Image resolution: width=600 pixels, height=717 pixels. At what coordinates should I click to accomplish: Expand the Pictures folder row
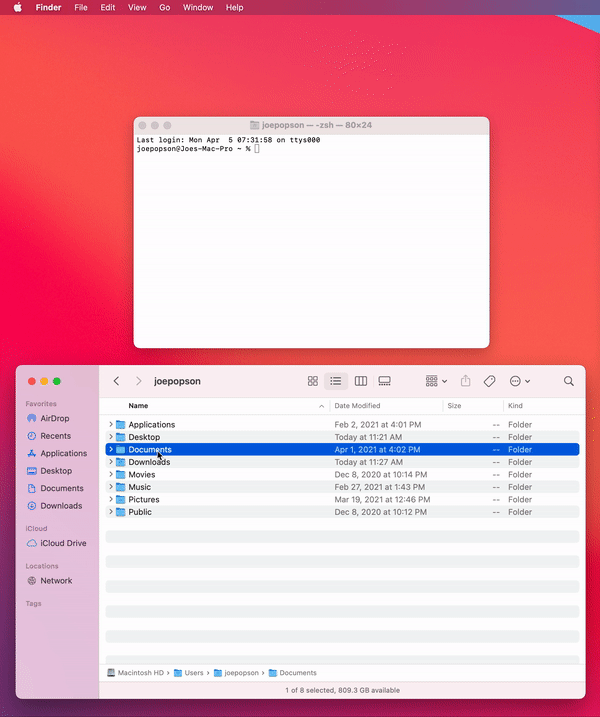(x=111, y=499)
